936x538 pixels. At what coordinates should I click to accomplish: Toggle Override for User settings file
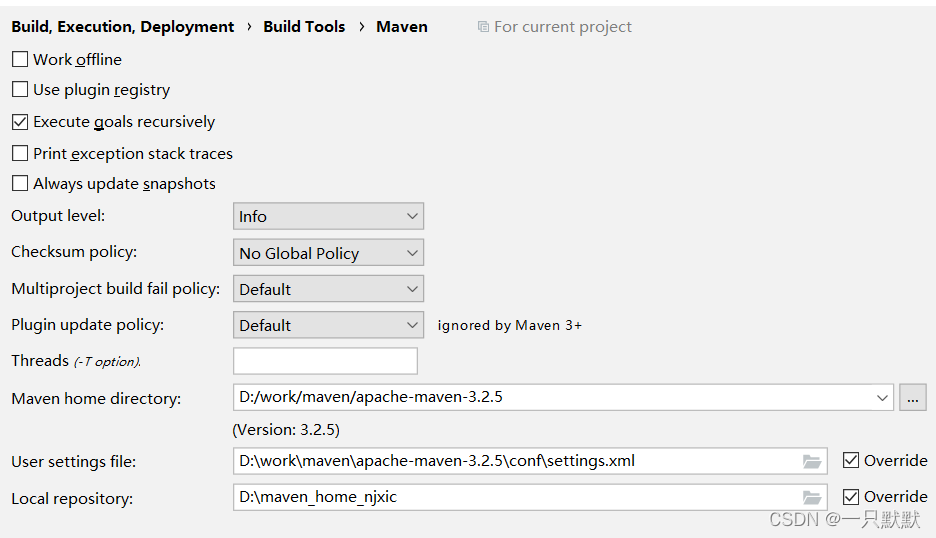coord(851,460)
